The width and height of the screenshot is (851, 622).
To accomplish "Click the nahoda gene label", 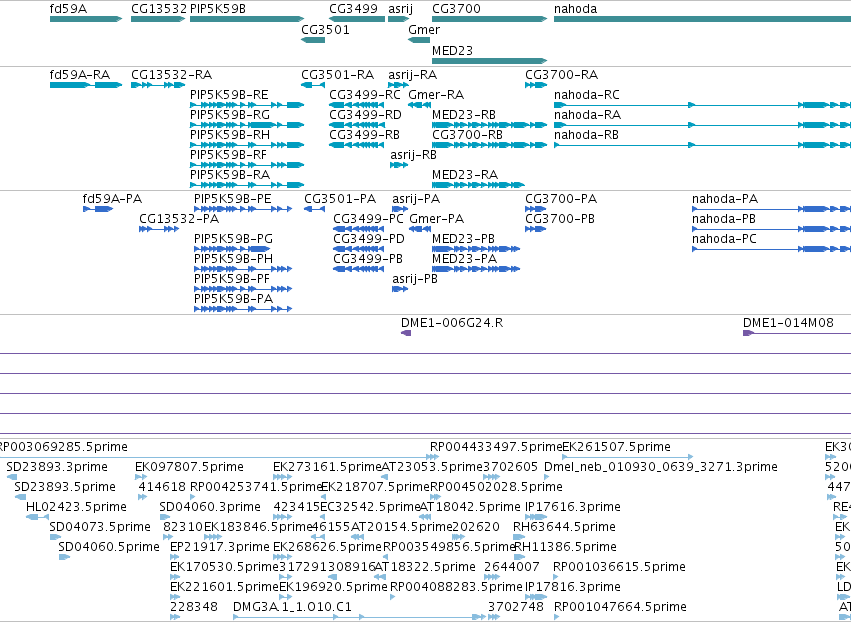I will click(576, 9).
